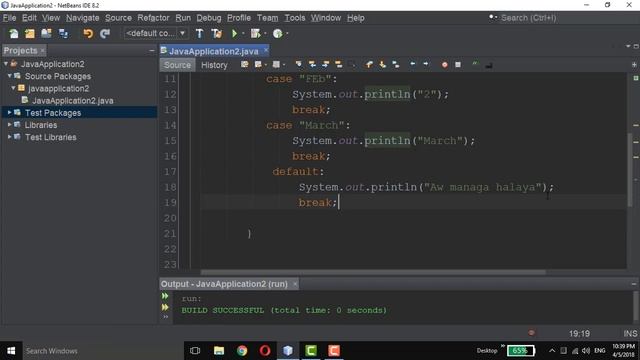Toggle the INS insert mode indicator
The image size is (640, 360).
630,333
